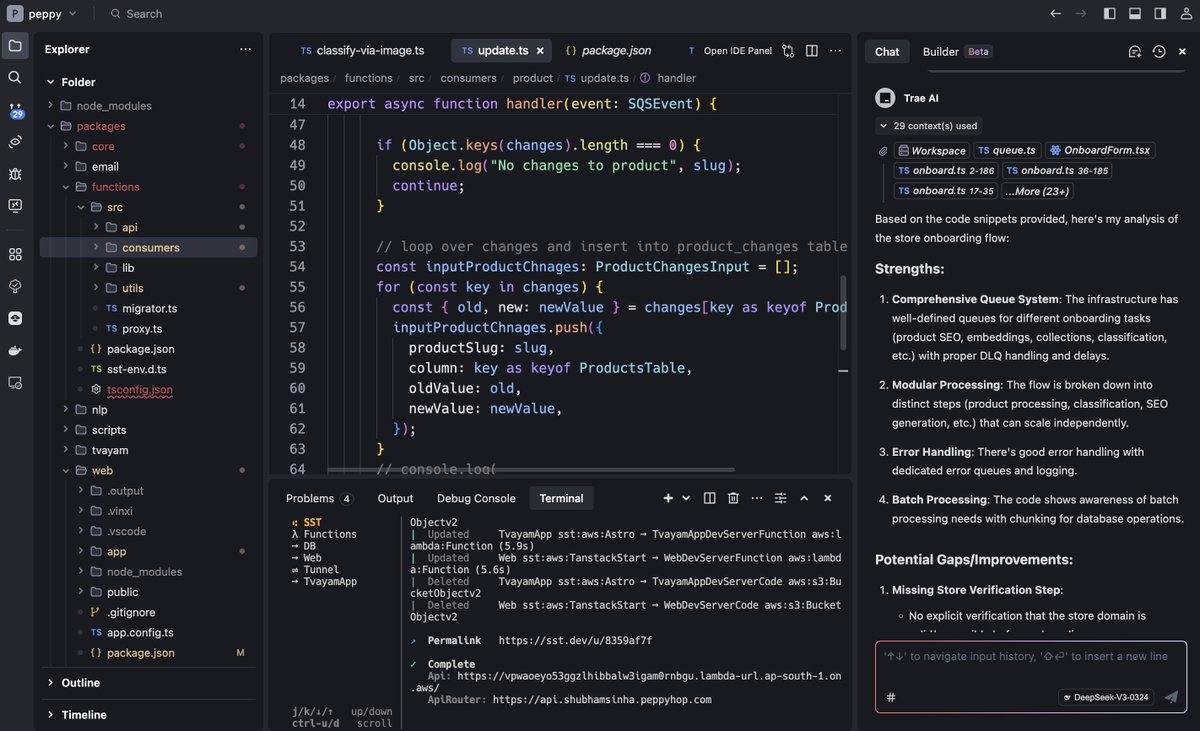Click the title bar Search field
This screenshot has height=731, width=1200.
tap(136, 14)
